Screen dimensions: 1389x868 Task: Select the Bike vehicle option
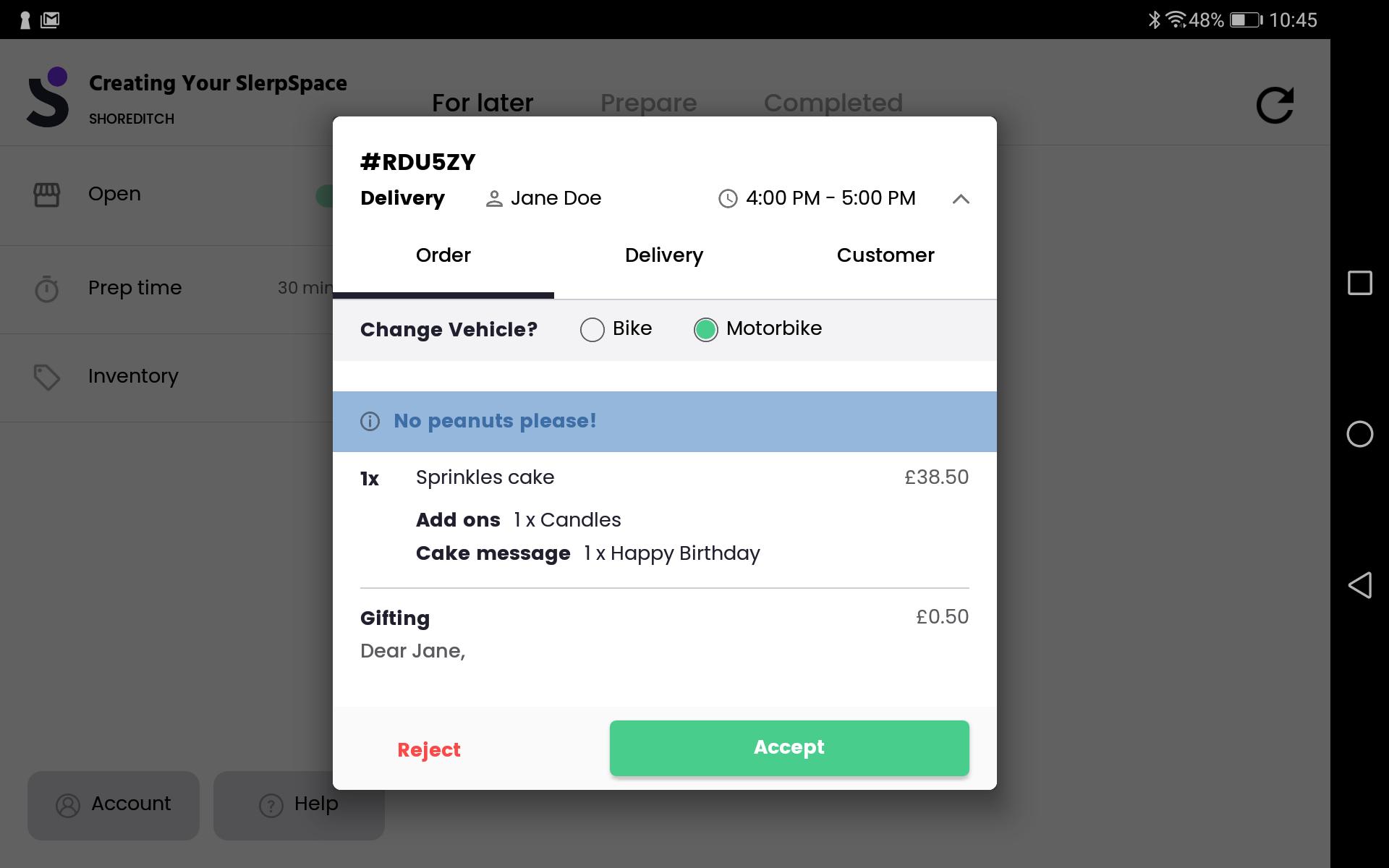tap(592, 329)
